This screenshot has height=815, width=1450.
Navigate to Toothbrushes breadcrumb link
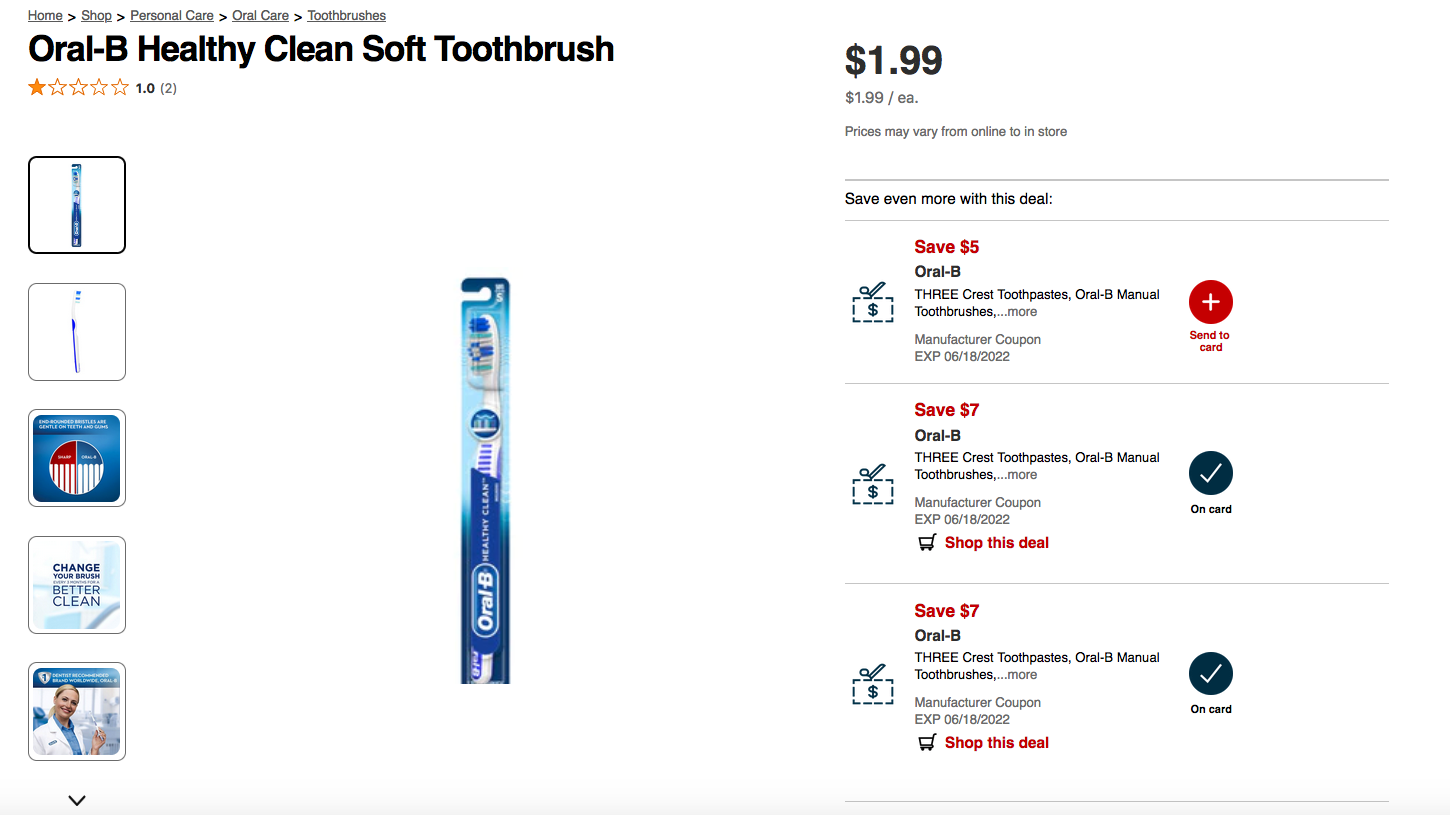point(346,16)
